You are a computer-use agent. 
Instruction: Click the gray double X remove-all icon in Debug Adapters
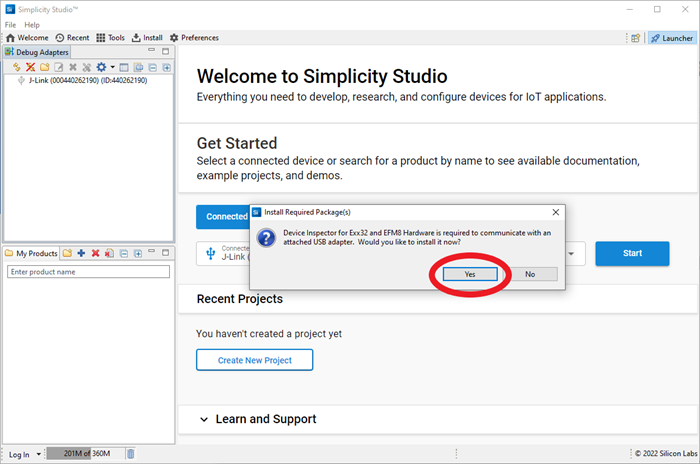coord(87,67)
